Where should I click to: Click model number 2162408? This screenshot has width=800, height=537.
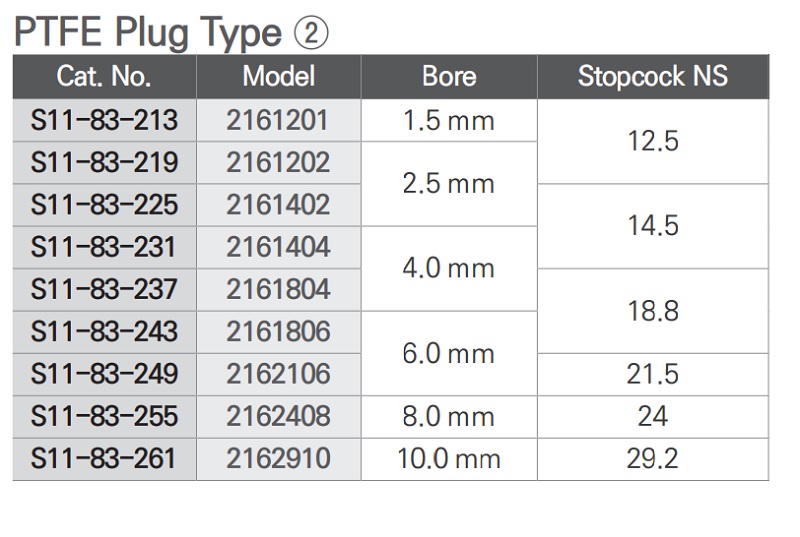point(278,416)
